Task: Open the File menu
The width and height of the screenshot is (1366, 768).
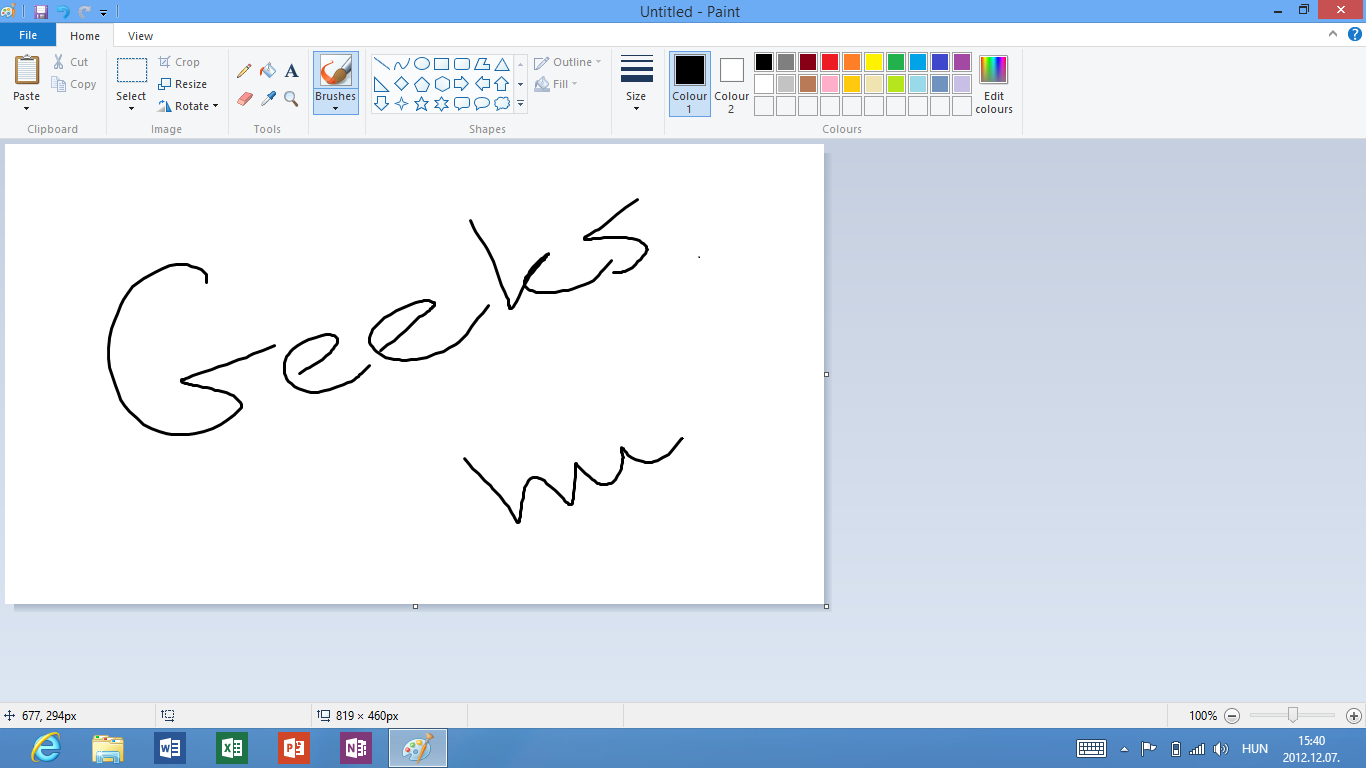Action: pos(28,35)
